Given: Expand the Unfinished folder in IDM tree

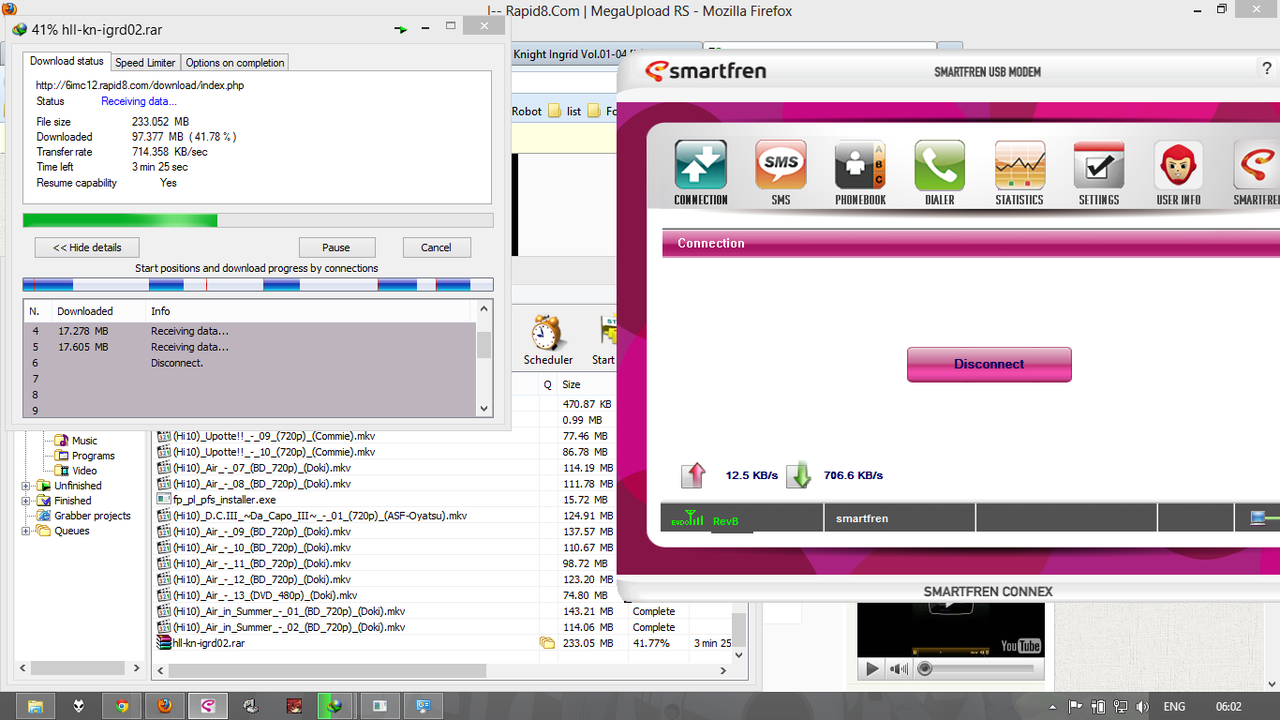Looking at the screenshot, I should [26, 486].
